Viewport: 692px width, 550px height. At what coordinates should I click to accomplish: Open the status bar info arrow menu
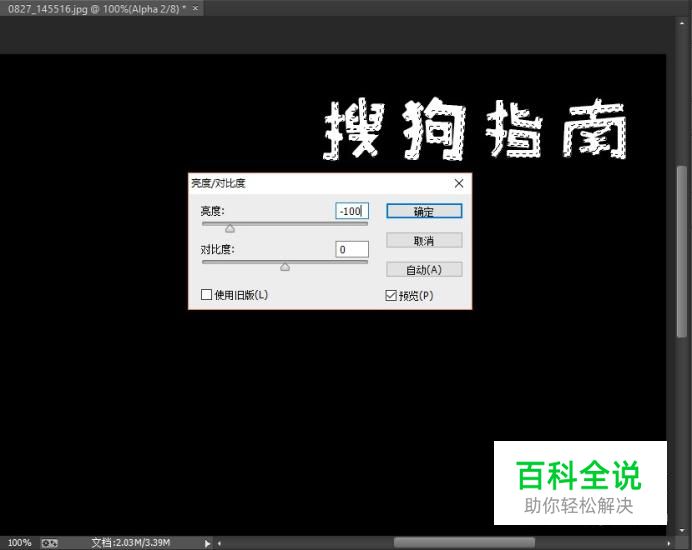click(207, 543)
